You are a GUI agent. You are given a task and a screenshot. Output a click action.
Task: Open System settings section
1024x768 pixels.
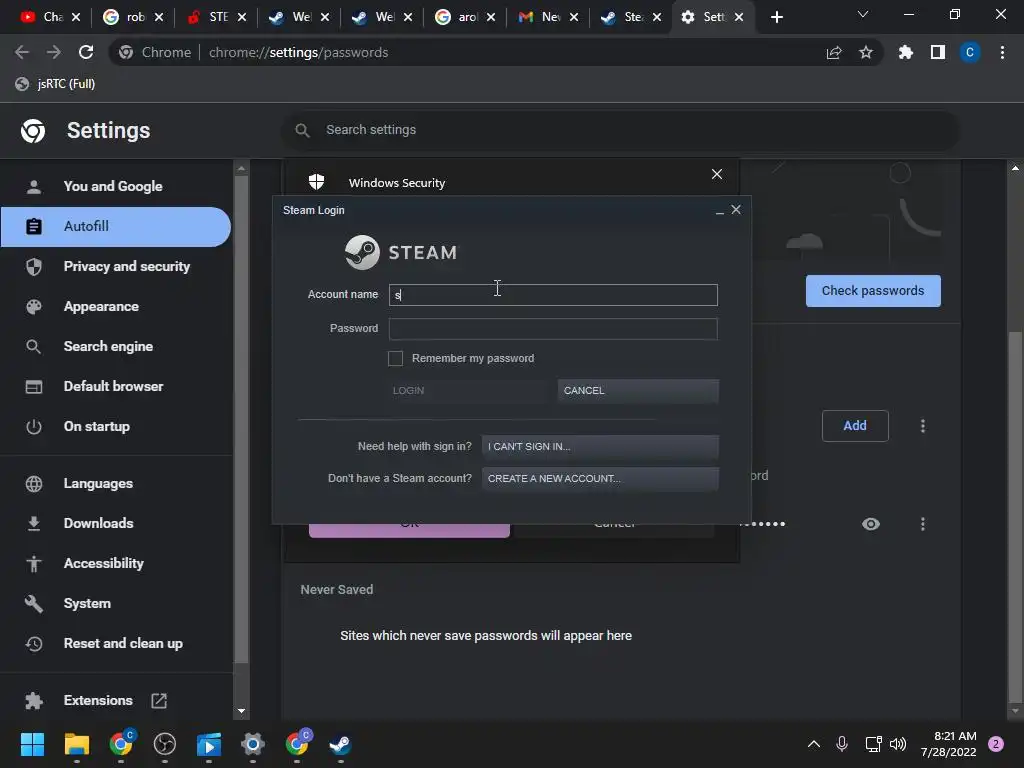(116, 603)
